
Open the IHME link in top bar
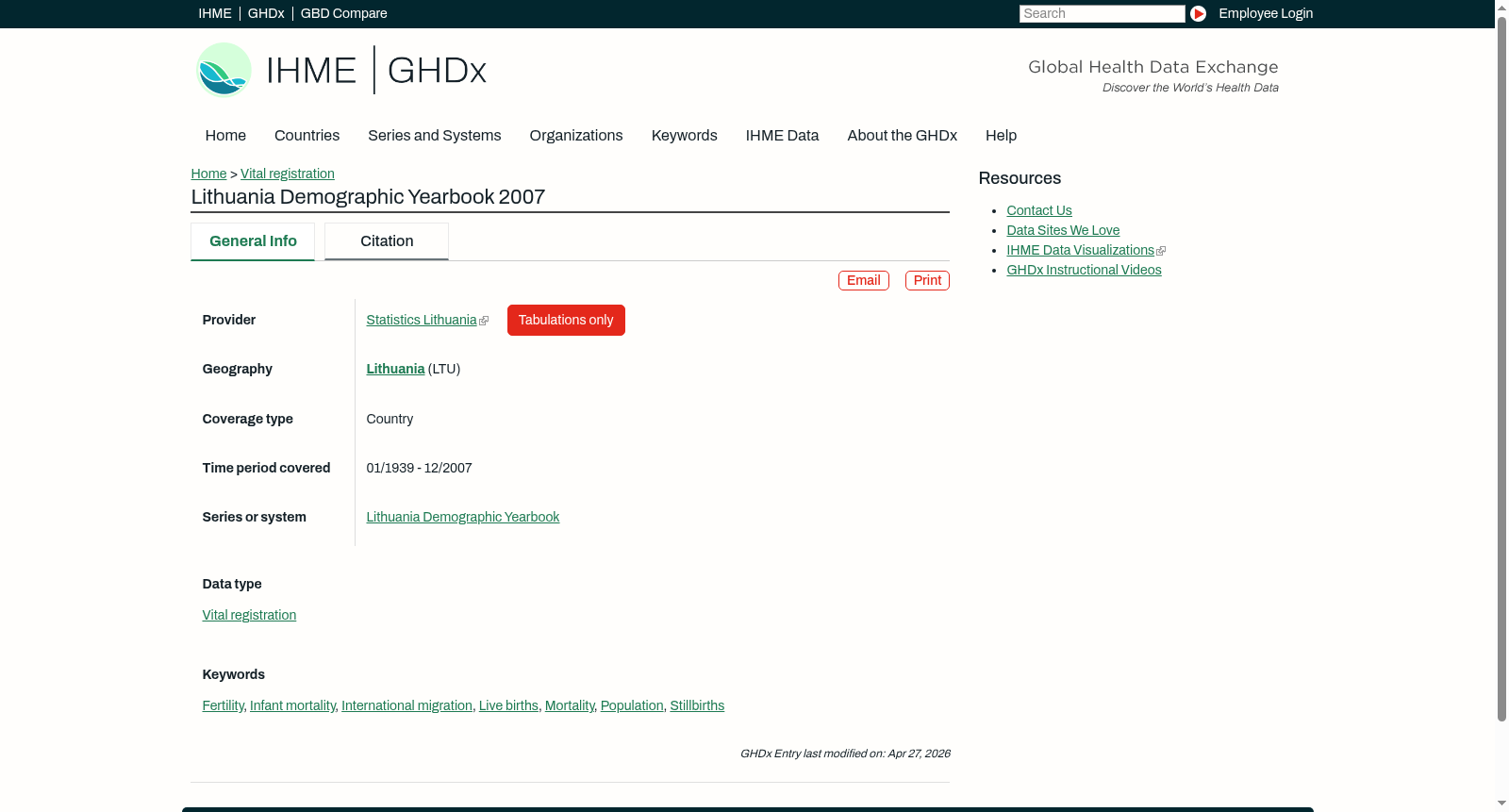[215, 13]
